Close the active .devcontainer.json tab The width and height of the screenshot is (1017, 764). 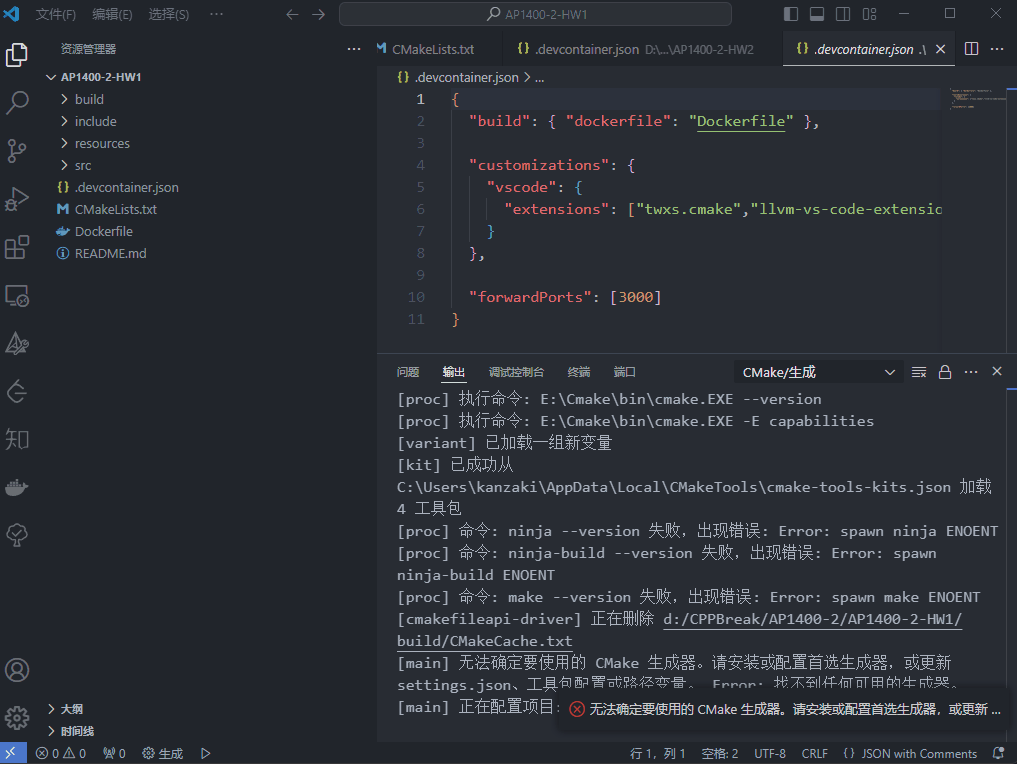(x=940, y=49)
